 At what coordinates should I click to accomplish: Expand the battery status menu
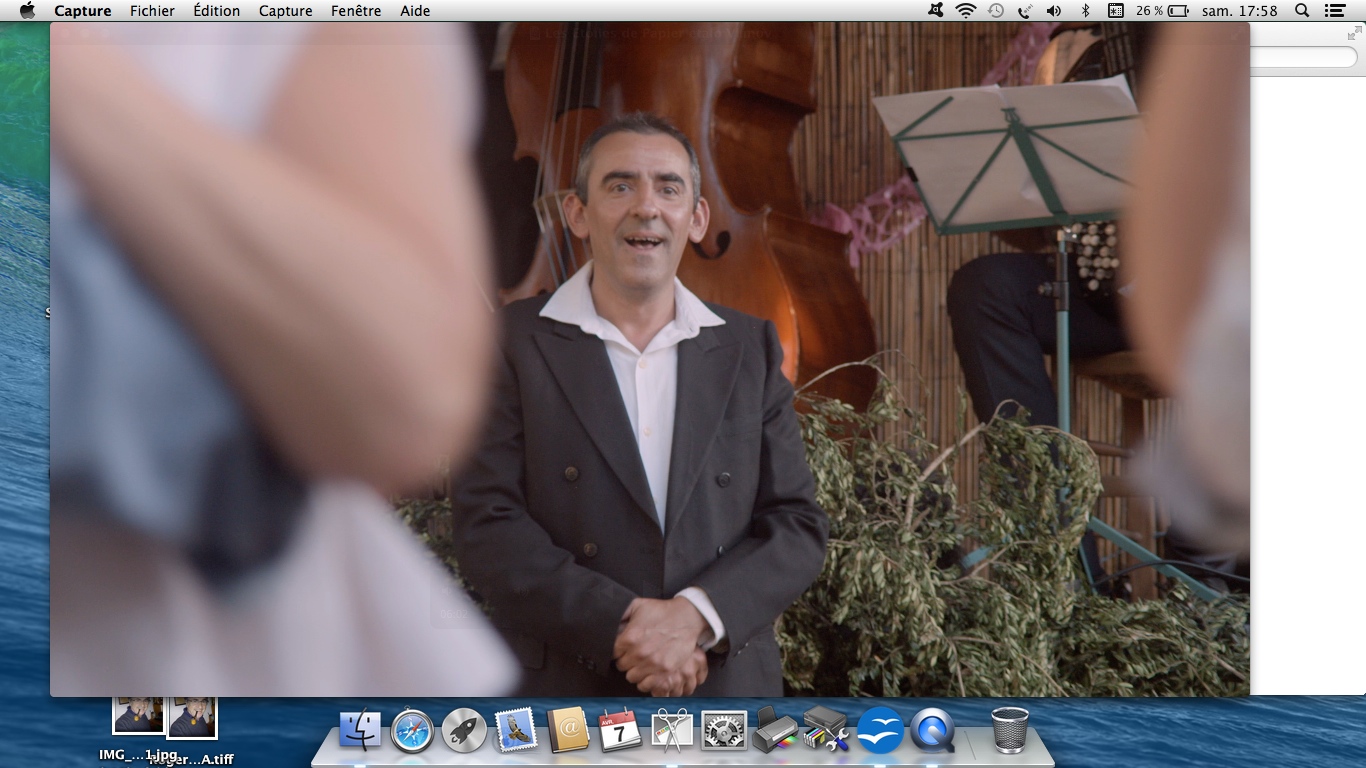(1178, 11)
